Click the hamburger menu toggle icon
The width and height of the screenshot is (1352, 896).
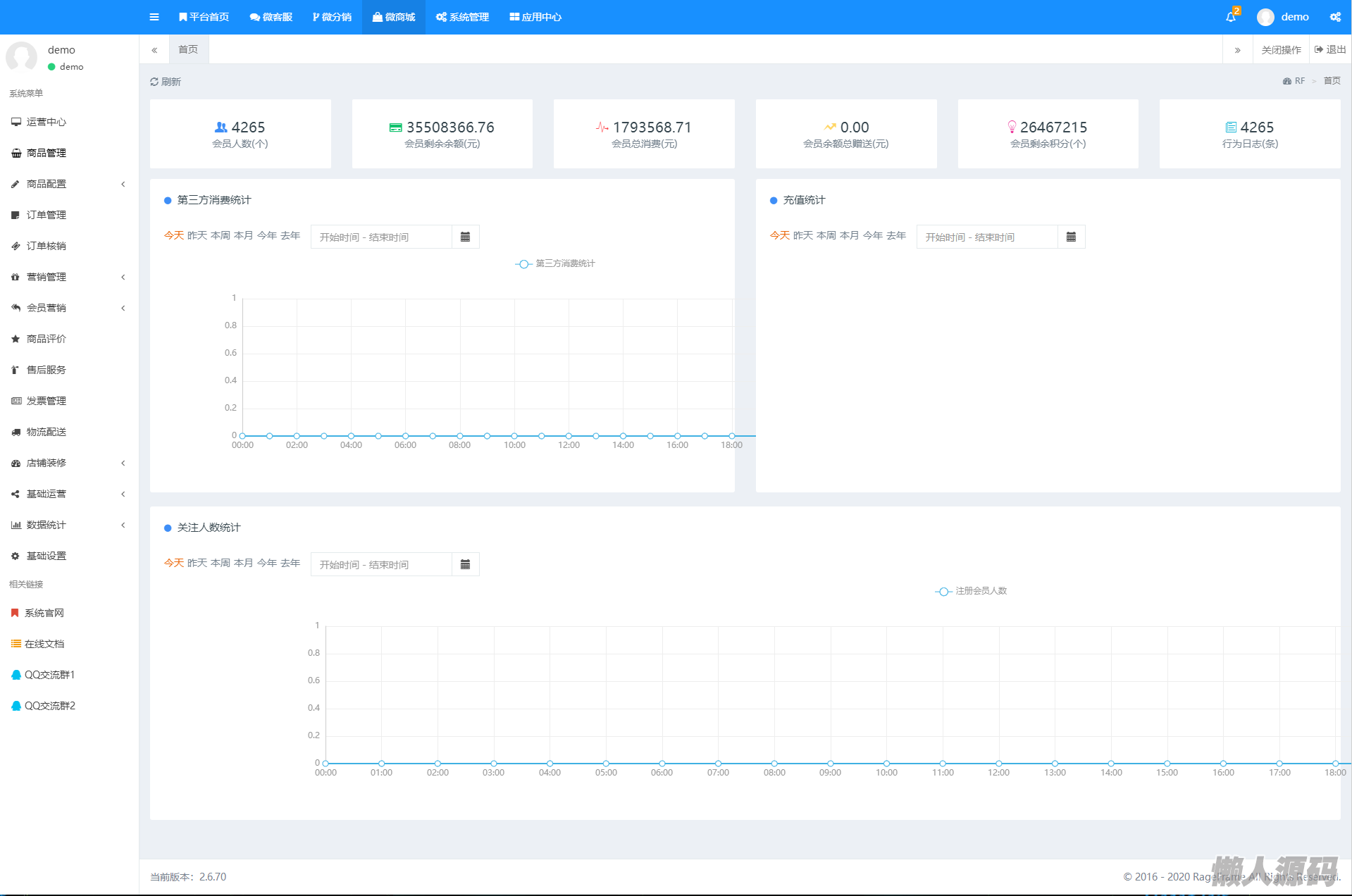(x=154, y=17)
